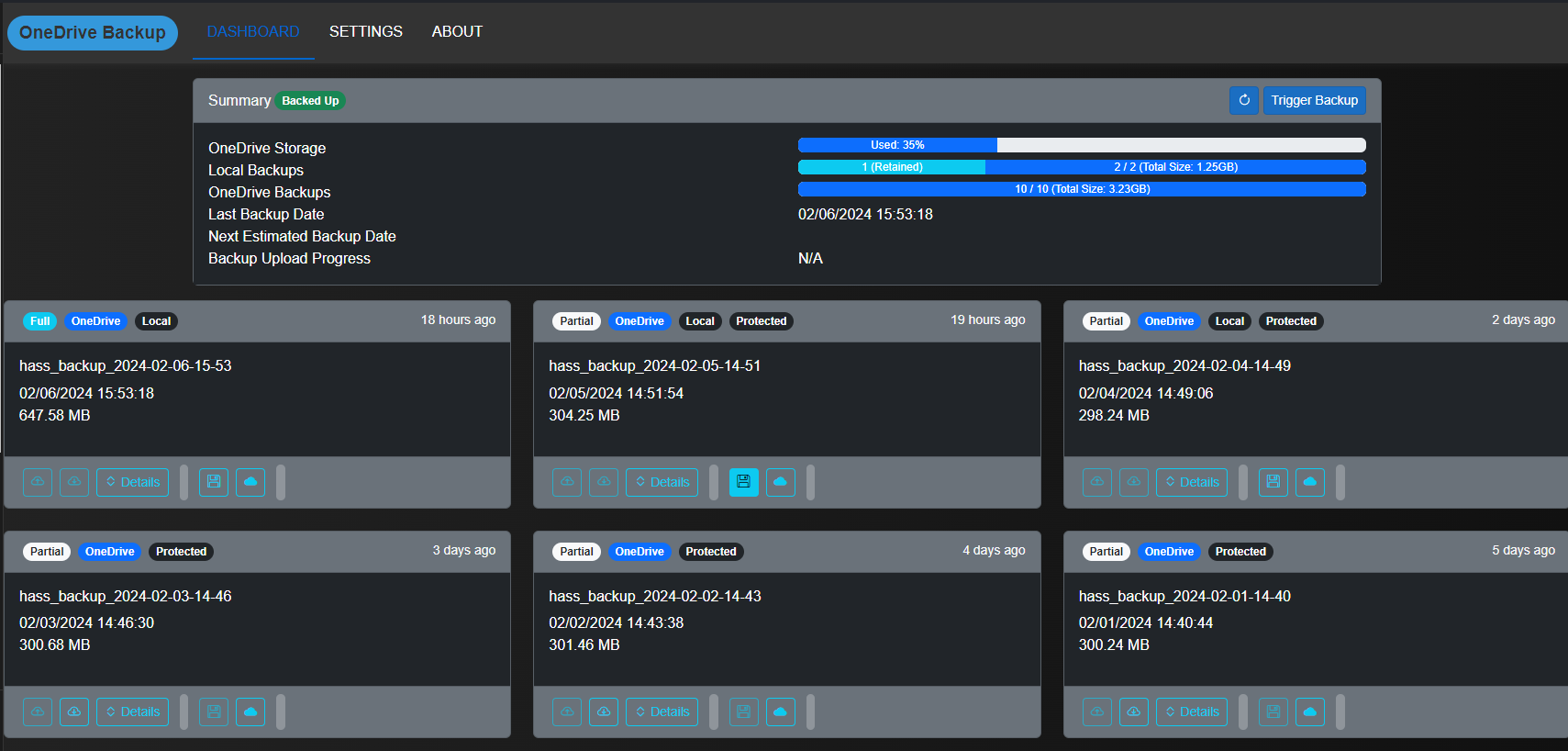Click floppy disk icon on hass_backup_2024-02-02-14-43 card
This screenshot has height=751, width=1568.
click(x=744, y=712)
